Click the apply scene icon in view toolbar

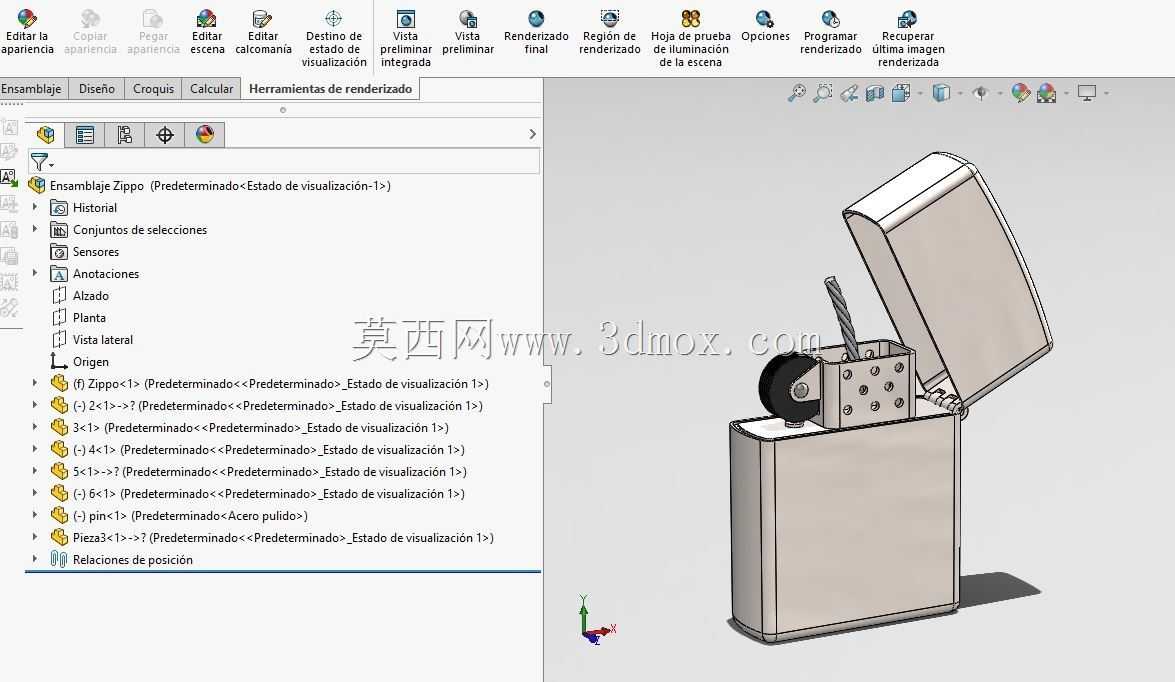point(1047,93)
